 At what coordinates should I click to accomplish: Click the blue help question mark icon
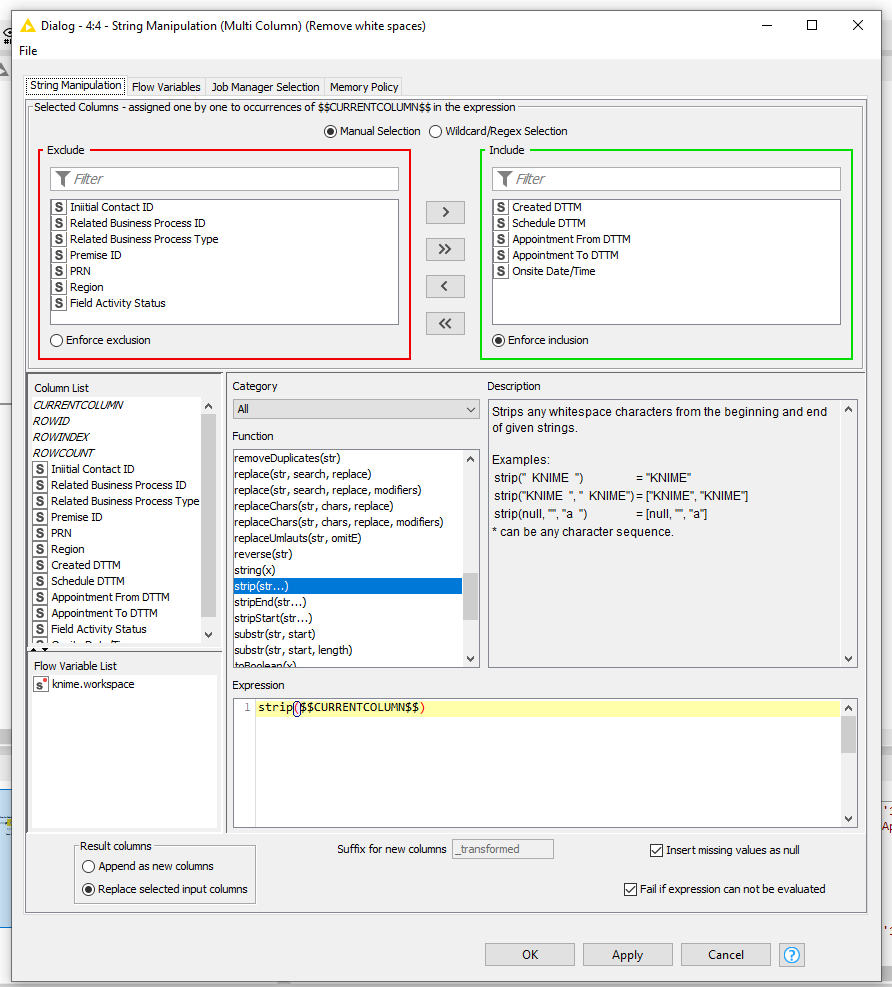[x=792, y=954]
